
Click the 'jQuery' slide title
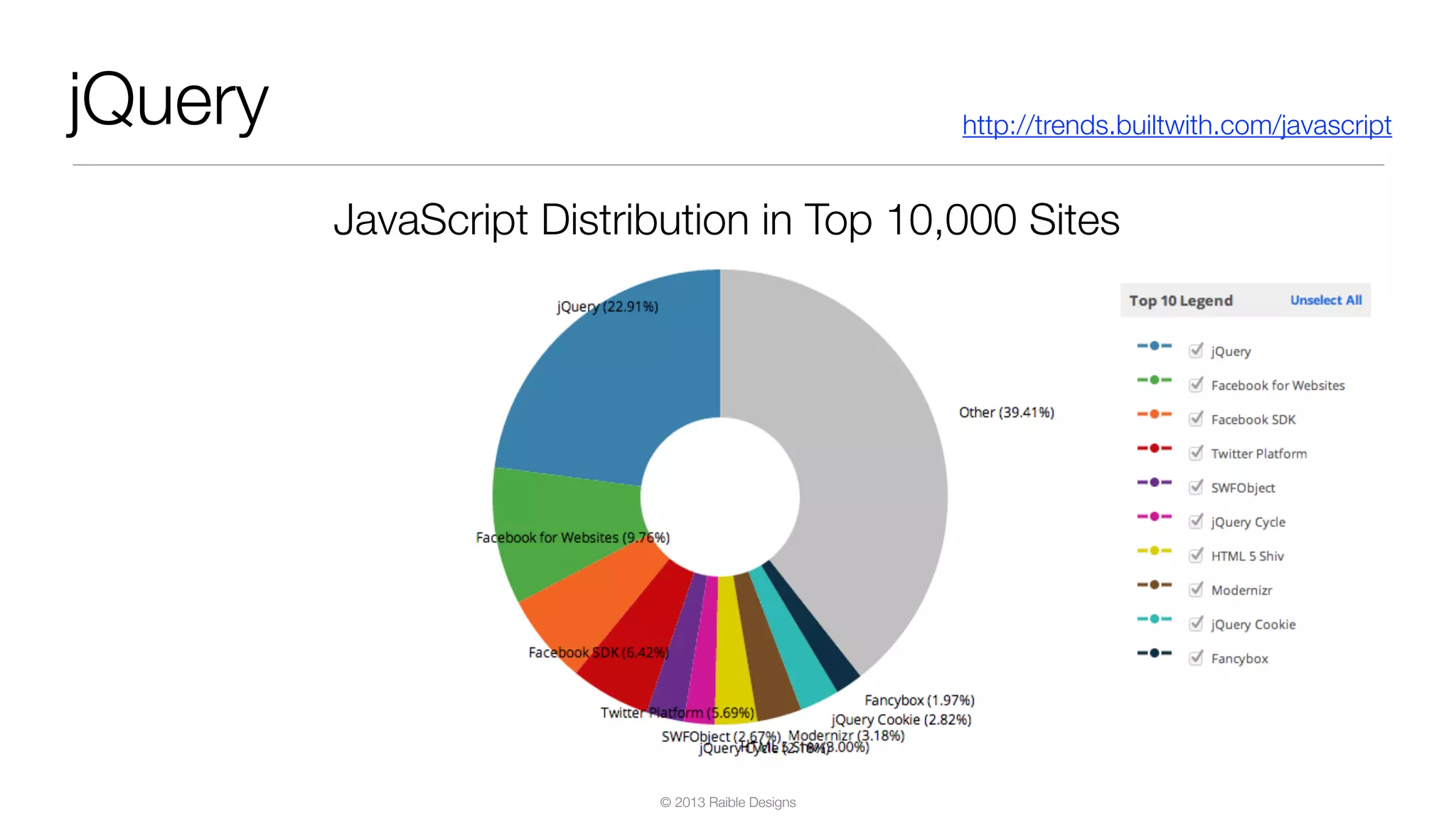(x=168, y=102)
